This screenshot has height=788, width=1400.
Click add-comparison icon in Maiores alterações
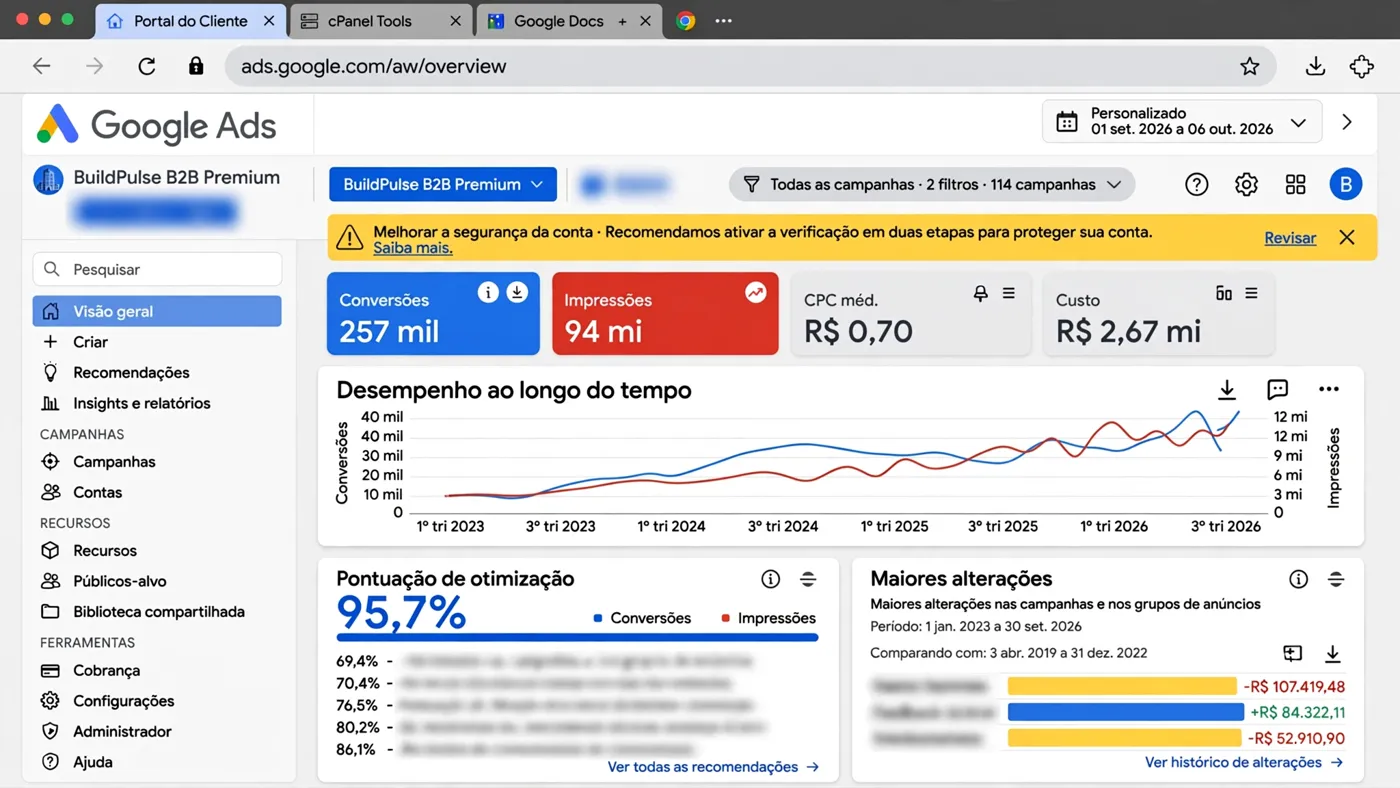coord(1293,654)
